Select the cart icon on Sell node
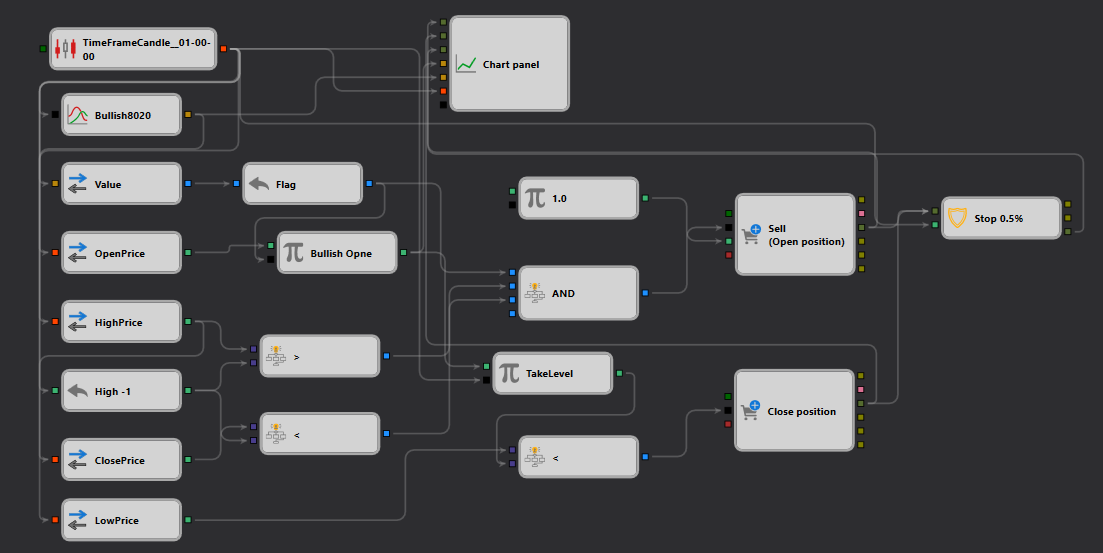1103x553 pixels. click(x=751, y=234)
